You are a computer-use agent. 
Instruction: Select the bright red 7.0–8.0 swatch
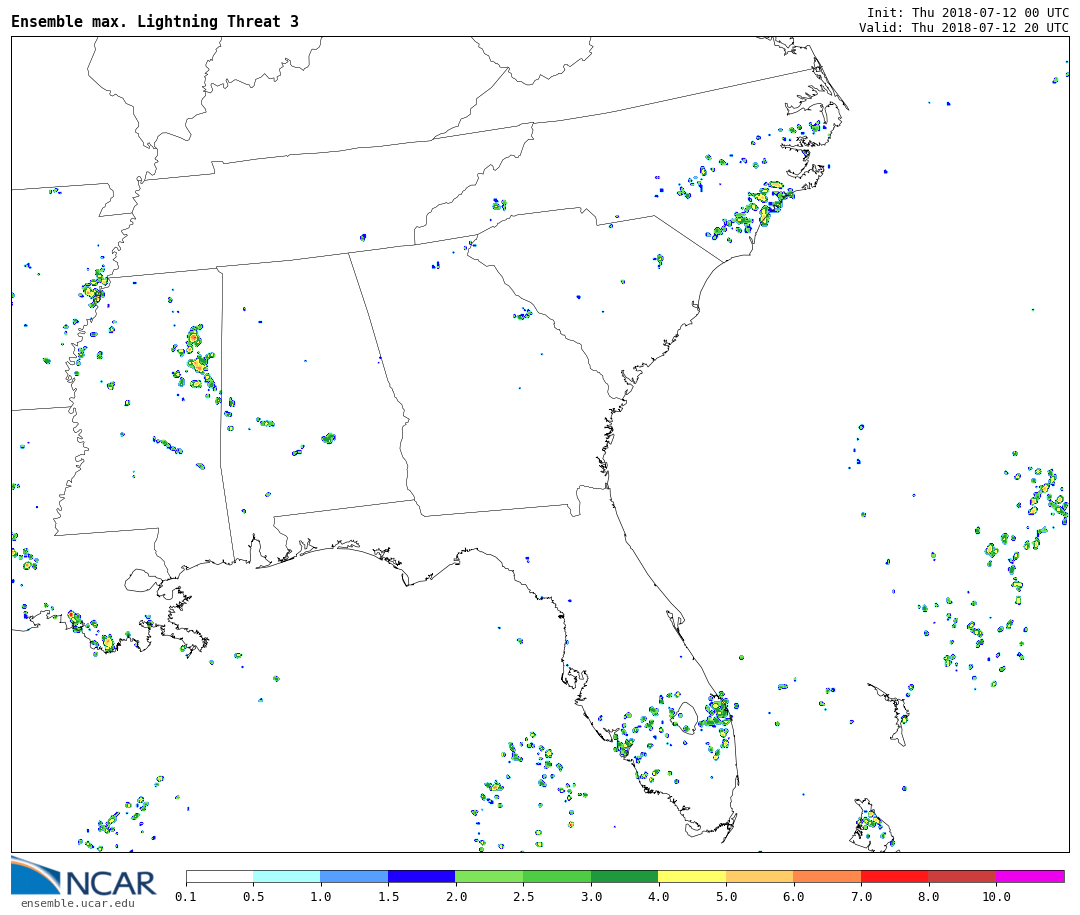click(x=894, y=876)
